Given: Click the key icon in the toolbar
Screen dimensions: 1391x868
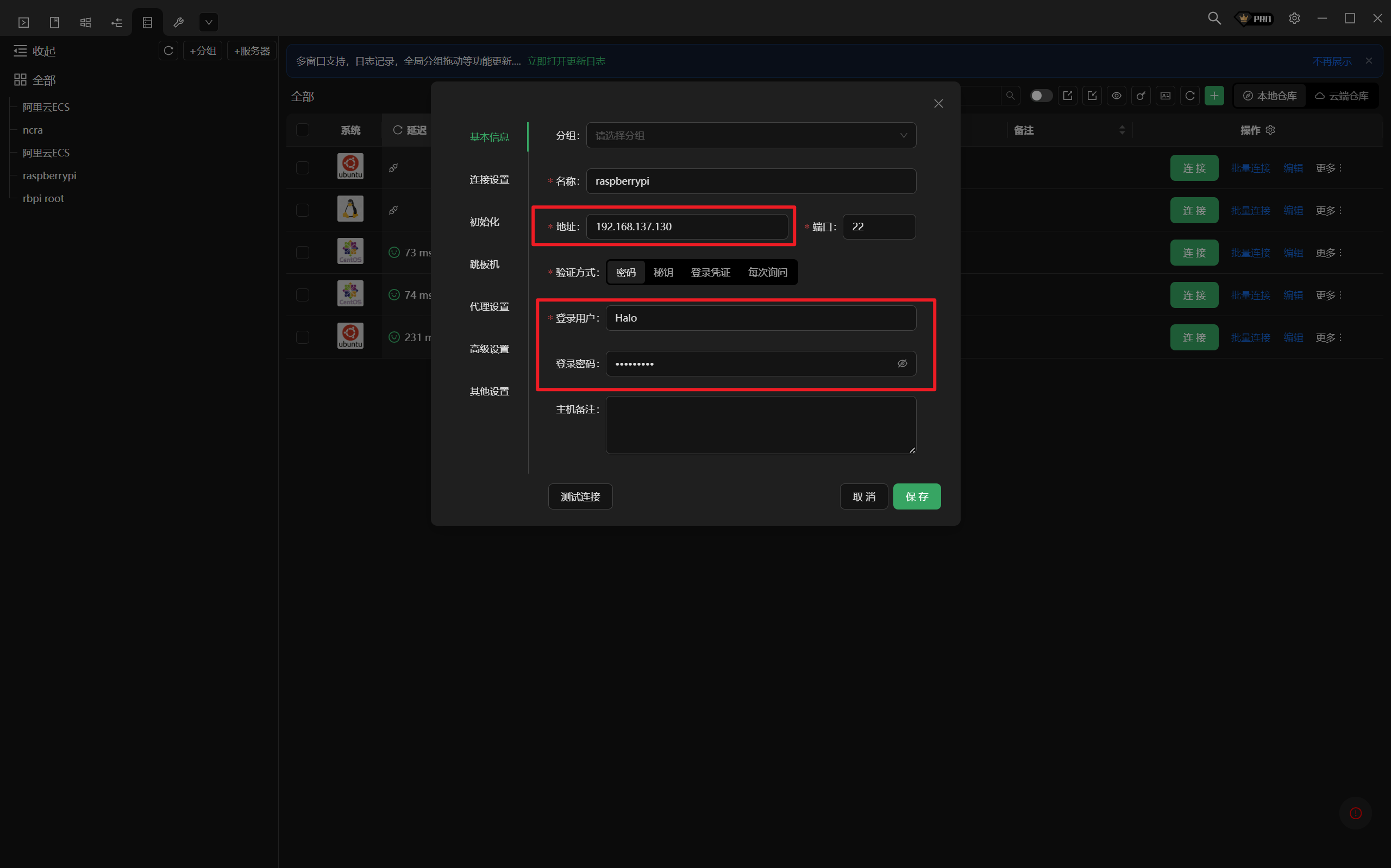Looking at the screenshot, I should tap(1141, 96).
